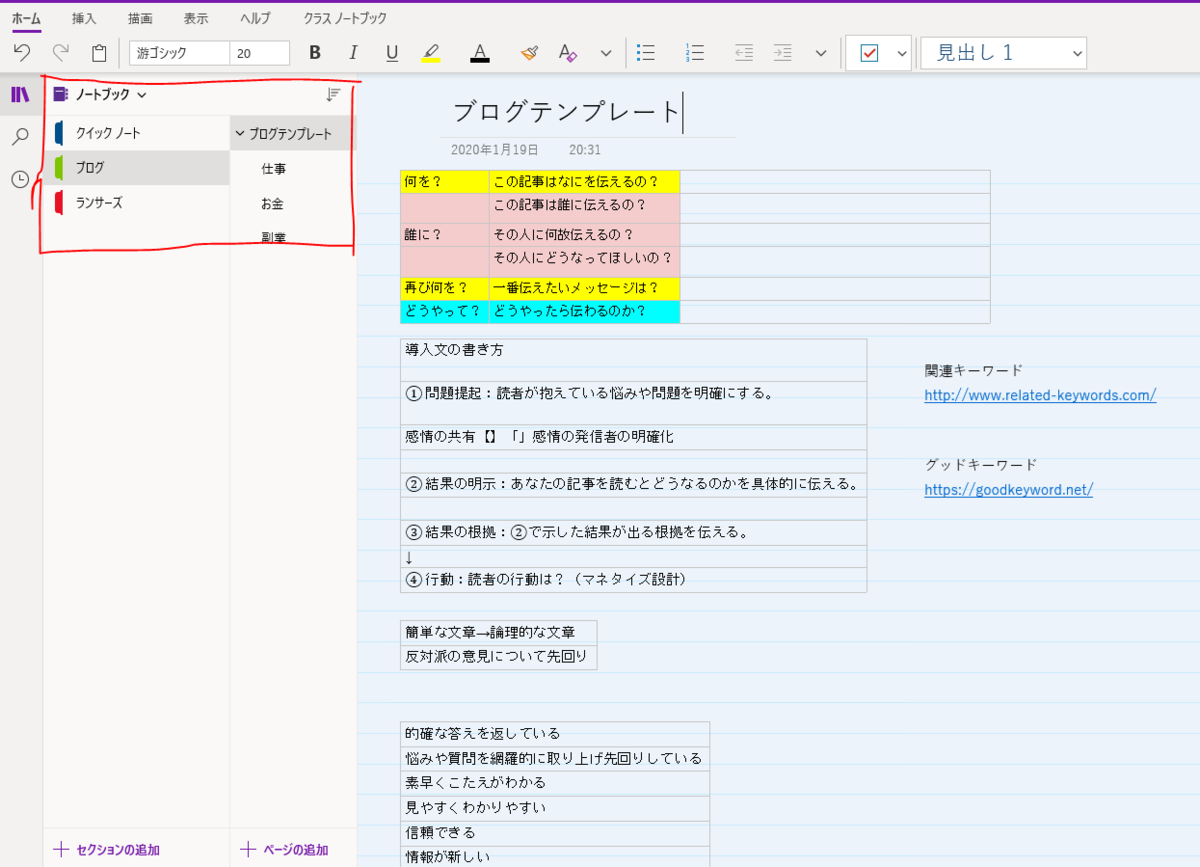Select the クイック ノート section
This screenshot has height=867, width=1200.
pyautogui.click(x=137, y=133)
